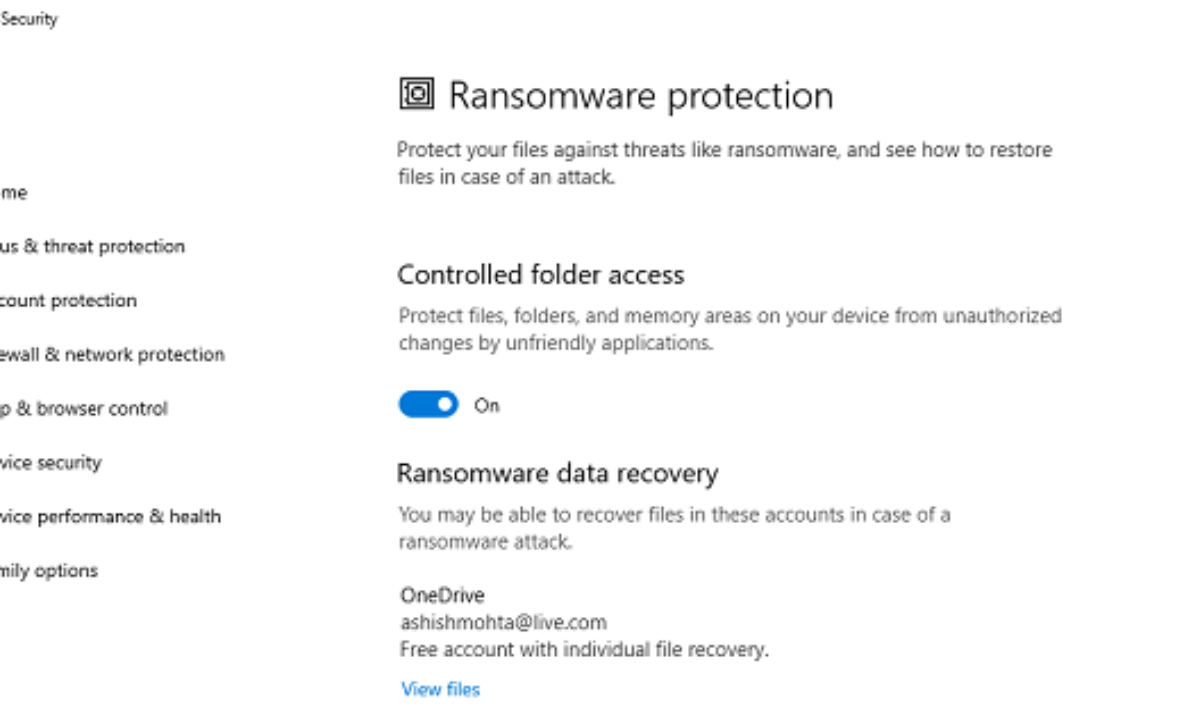The image size is (1200, 720).
Task: Select Device security in sidebar
Action: [51, 462]
